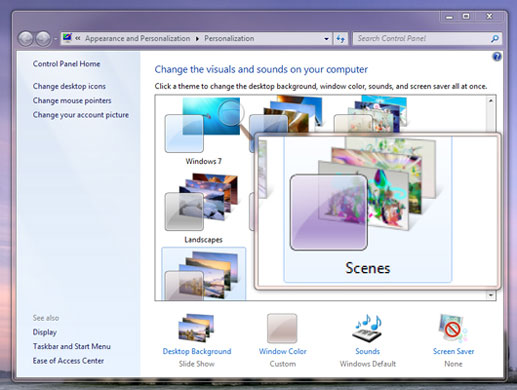Click the search magnifier icon
Screen dimensions: 517x390
coord(495,39)
